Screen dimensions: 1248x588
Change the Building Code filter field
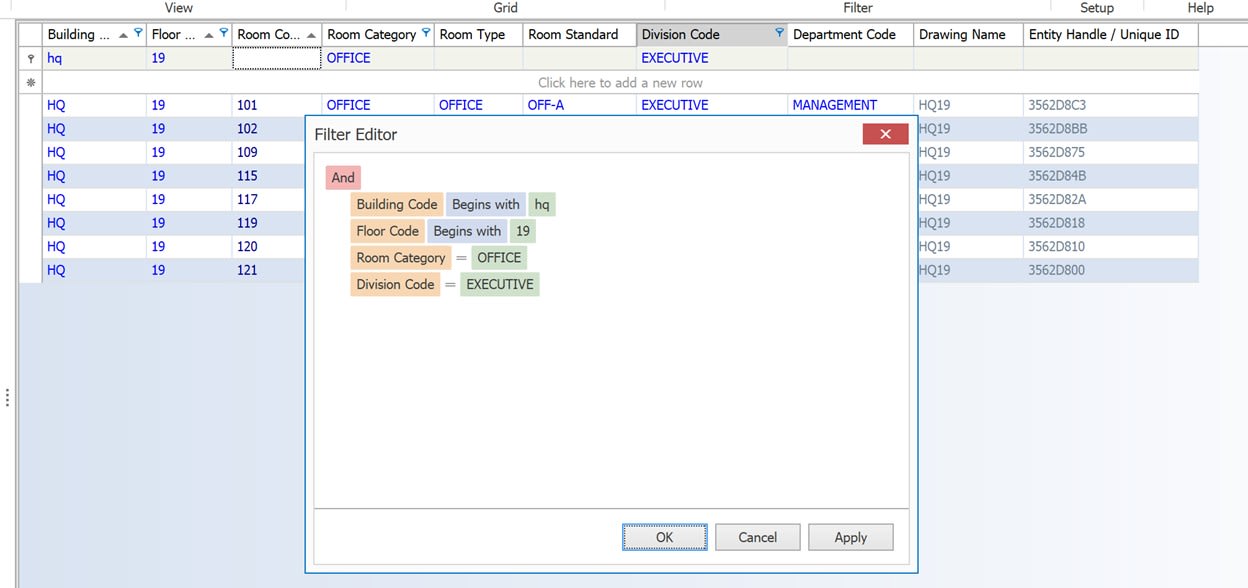click(397, 204)
